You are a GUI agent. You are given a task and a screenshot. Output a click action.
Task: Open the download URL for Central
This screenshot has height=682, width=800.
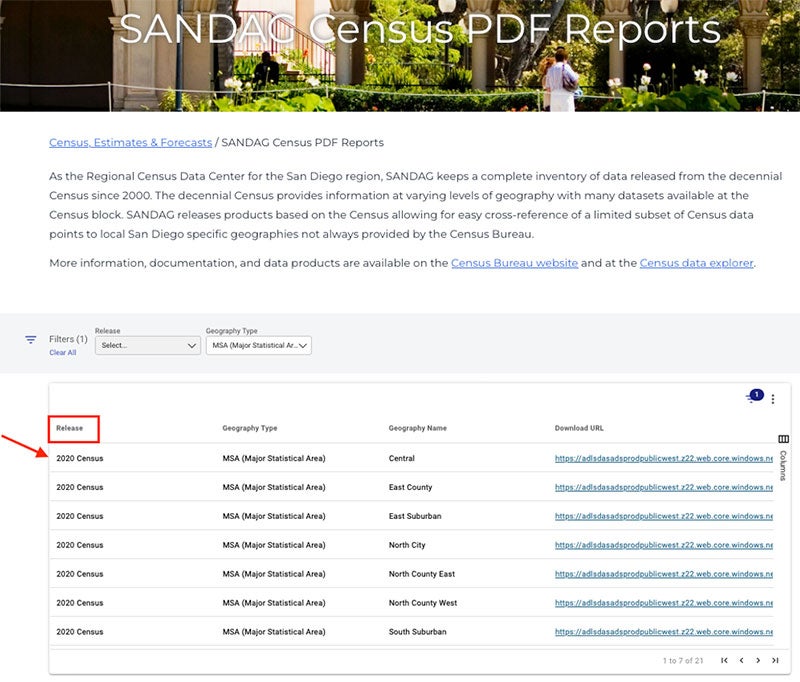pyautogui.click(x=664, y=459)
